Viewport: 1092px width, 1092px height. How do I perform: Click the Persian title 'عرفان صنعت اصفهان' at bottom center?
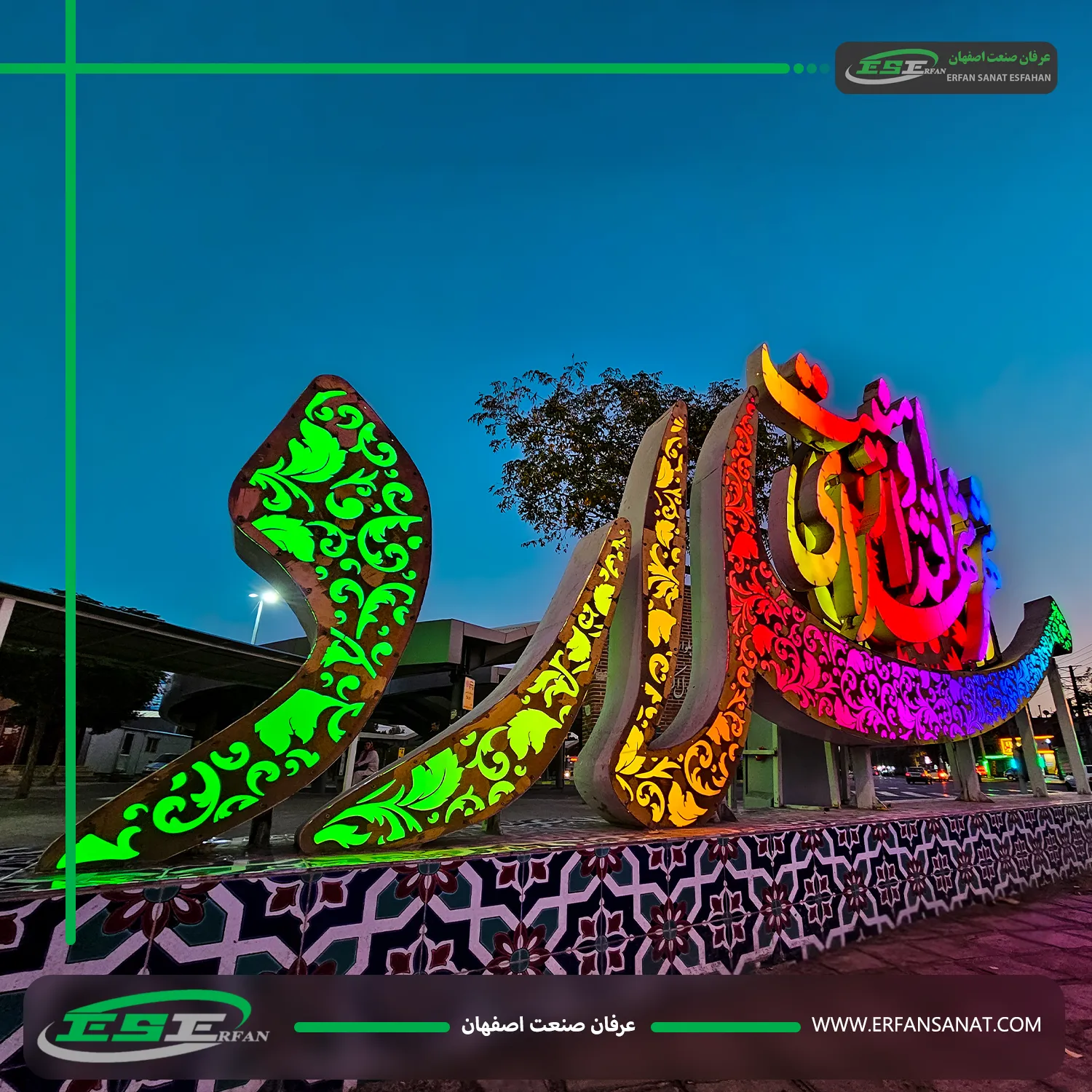[548, 1026]
